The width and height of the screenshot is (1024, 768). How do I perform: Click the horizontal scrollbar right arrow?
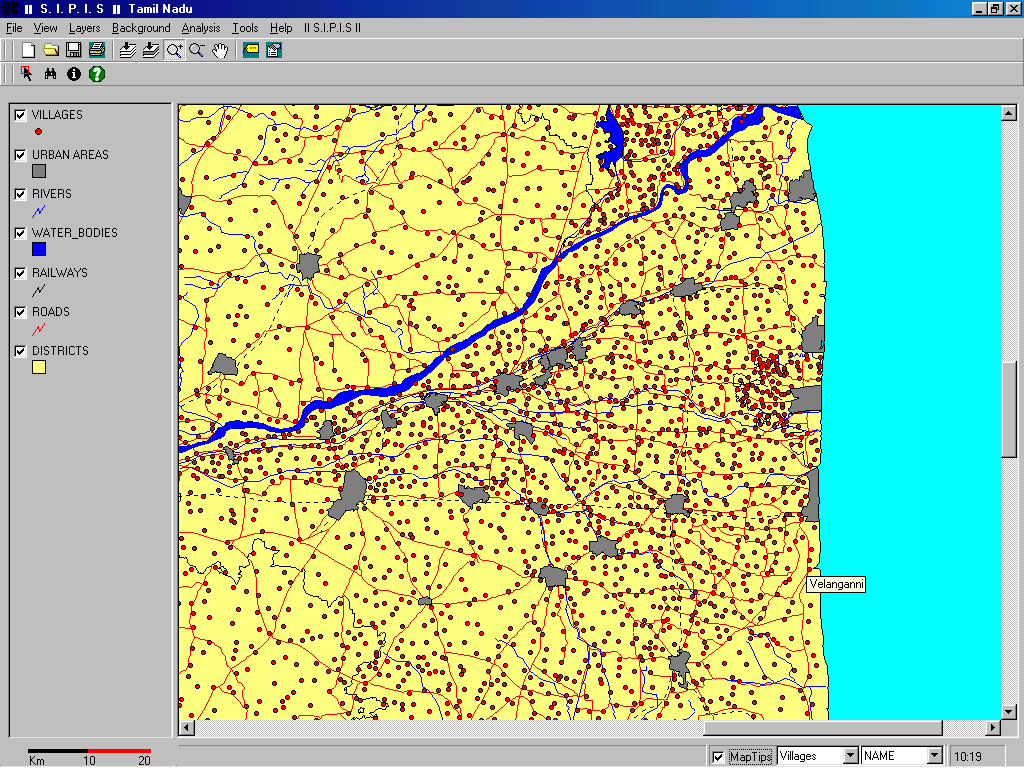click(993, 728)
